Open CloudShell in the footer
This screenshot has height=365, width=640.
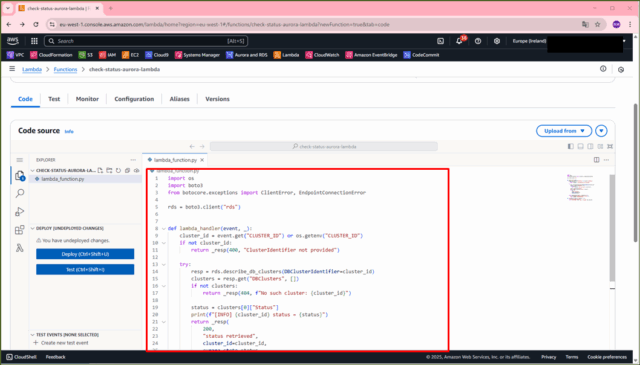pyautogui.click(x=22, y=357)
